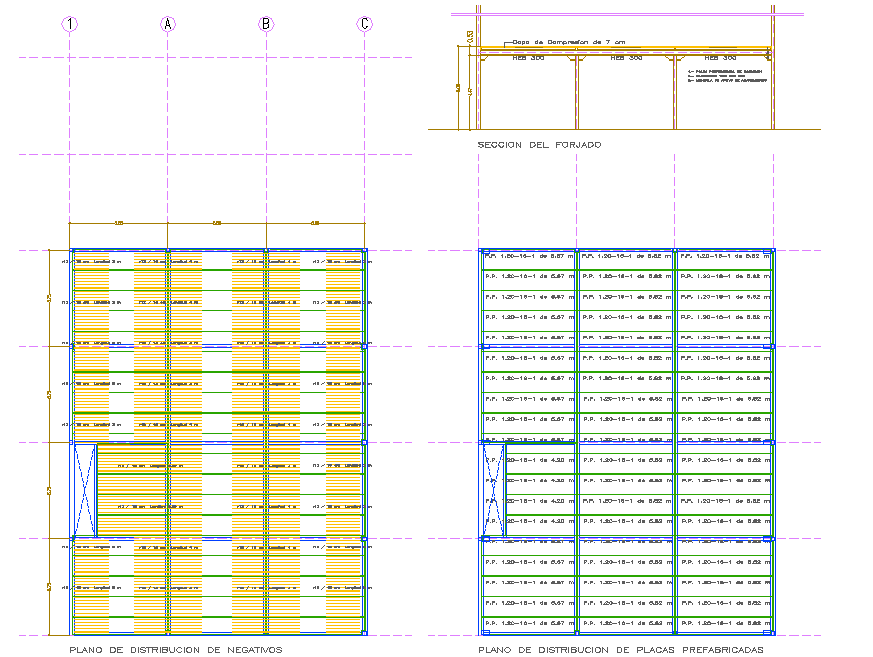
Task: Select the crossed opening in prefabricated slabs plan
Action: pyautogui.click(x=492, y=491)
